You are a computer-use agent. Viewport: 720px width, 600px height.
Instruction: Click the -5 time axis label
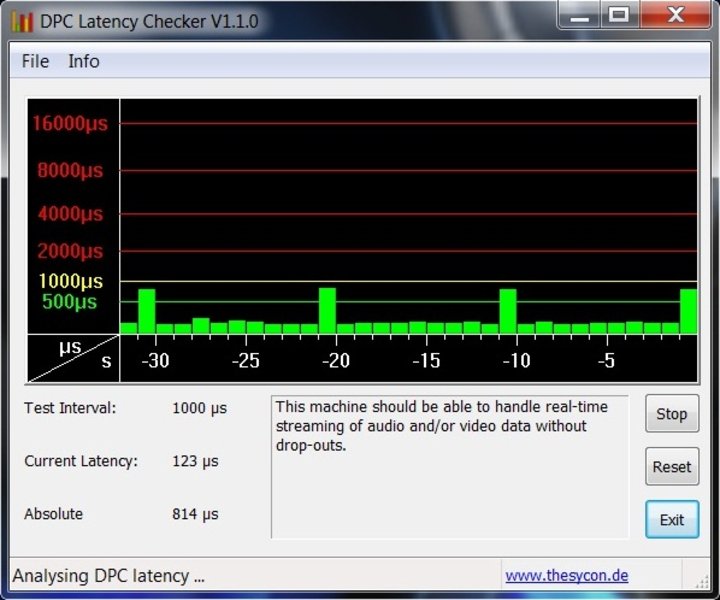tap(607, 361)
